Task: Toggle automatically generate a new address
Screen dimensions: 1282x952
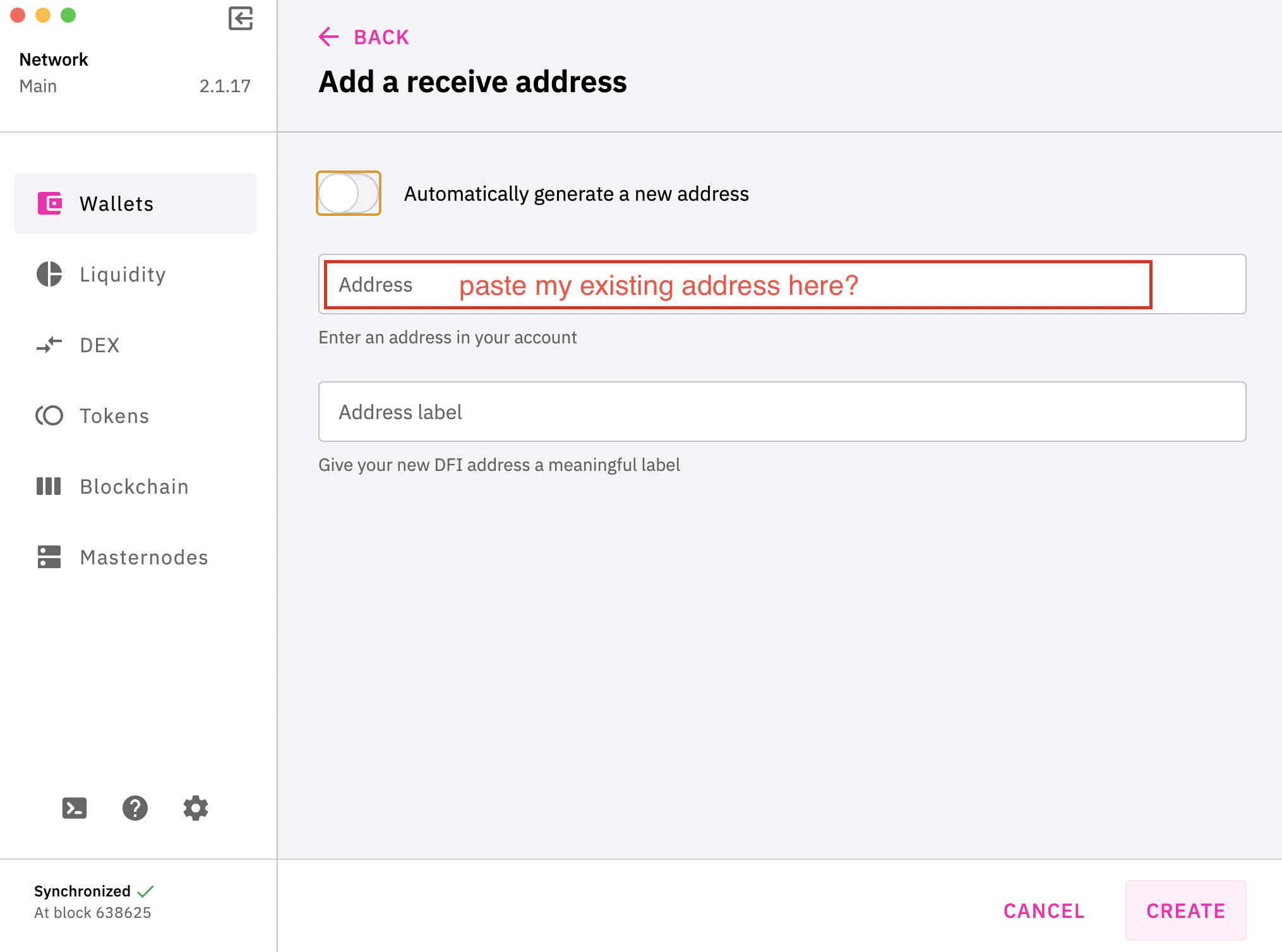Action: tap(349, 193)
